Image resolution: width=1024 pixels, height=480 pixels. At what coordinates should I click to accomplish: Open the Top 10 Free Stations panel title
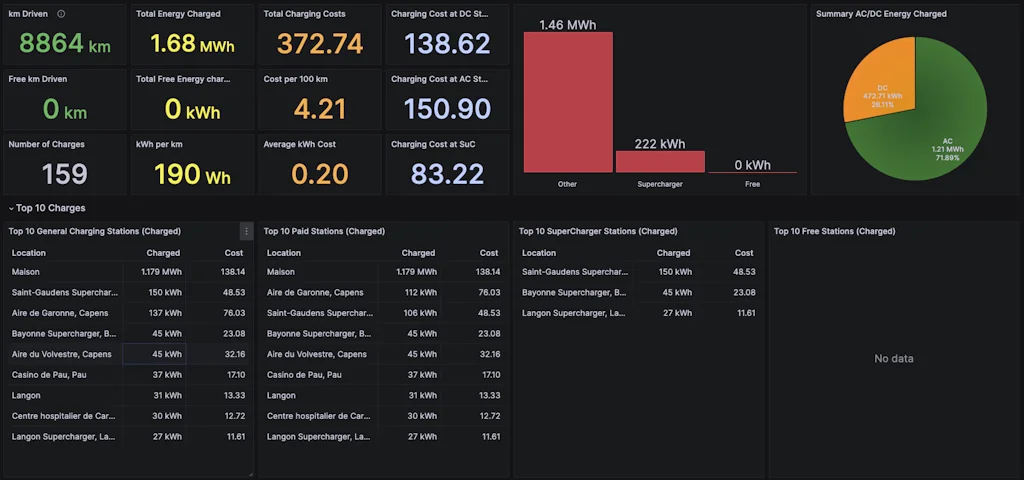tap(834, 231)
